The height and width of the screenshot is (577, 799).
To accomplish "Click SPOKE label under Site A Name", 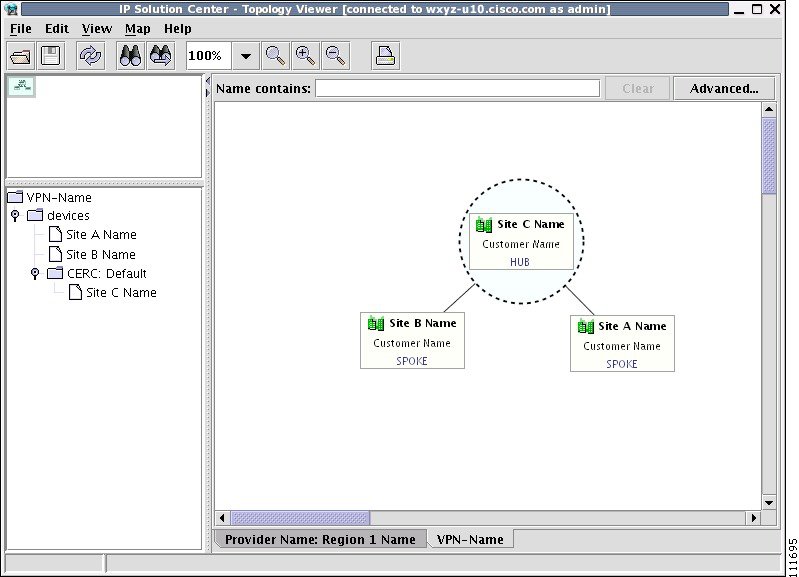I will (x=622, y=364).
